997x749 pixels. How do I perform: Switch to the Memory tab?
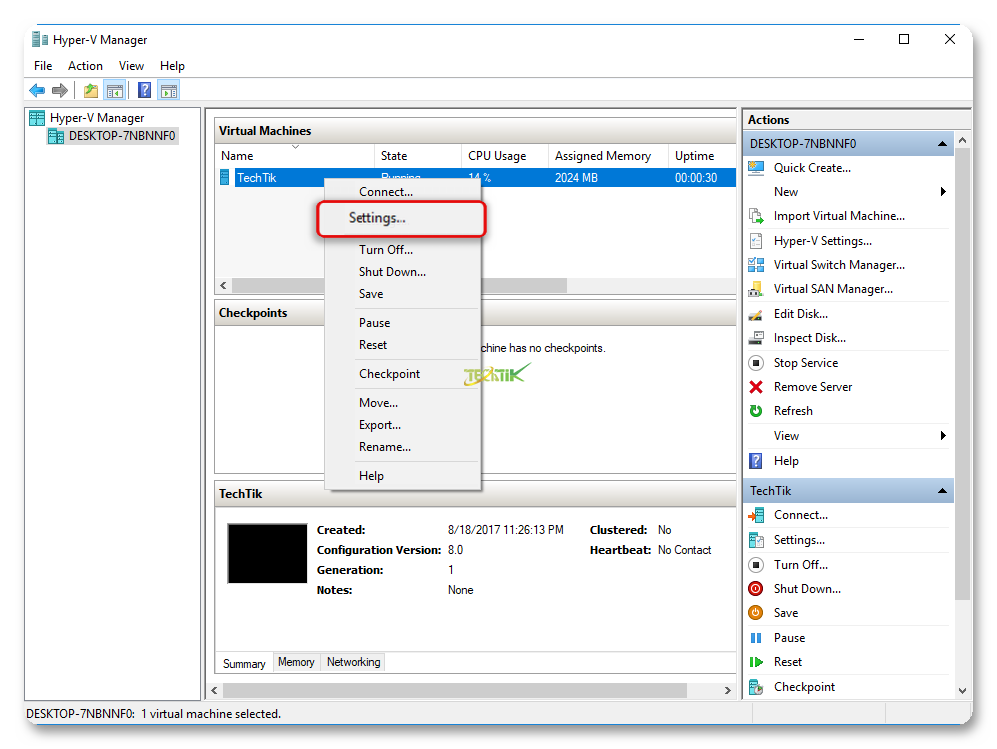coord(296,662)
